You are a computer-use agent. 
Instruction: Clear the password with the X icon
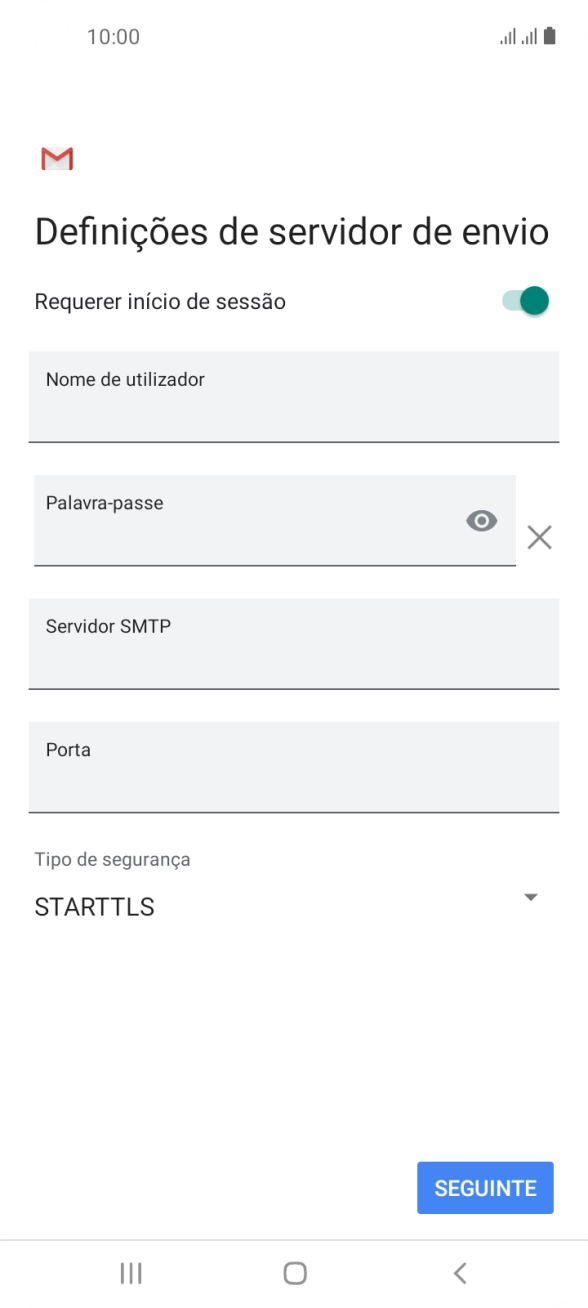point(539,537)
